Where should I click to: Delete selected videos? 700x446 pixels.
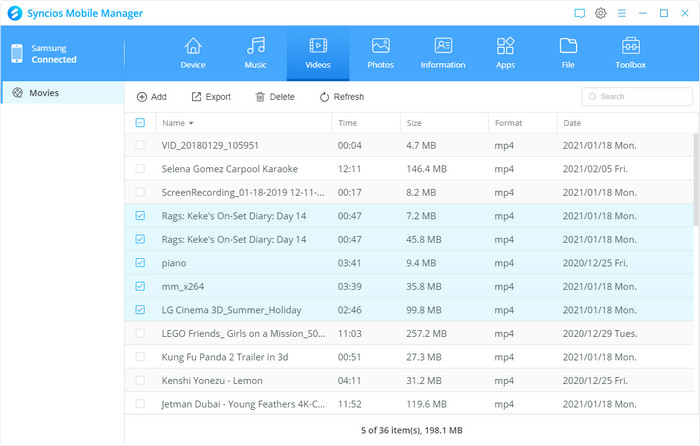275,97
